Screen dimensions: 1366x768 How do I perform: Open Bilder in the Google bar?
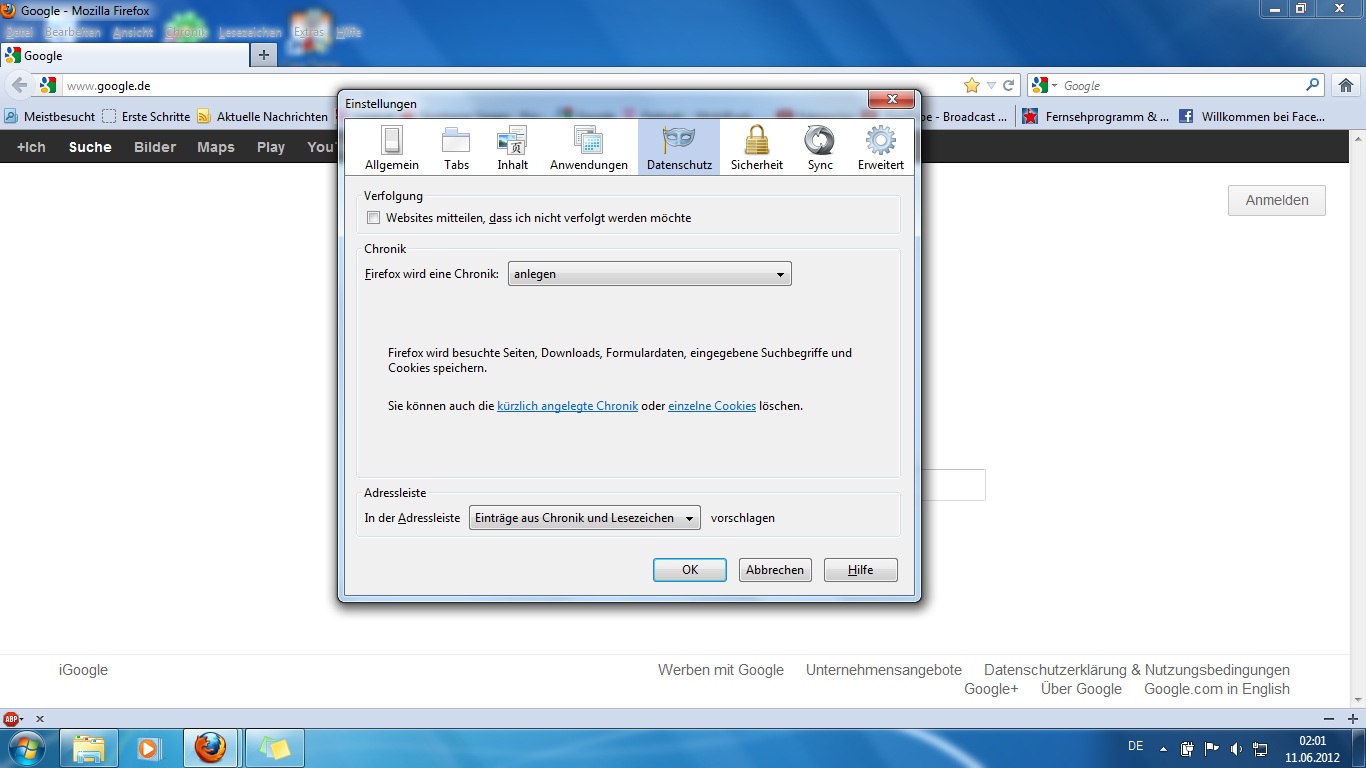(x=155, y=147)
